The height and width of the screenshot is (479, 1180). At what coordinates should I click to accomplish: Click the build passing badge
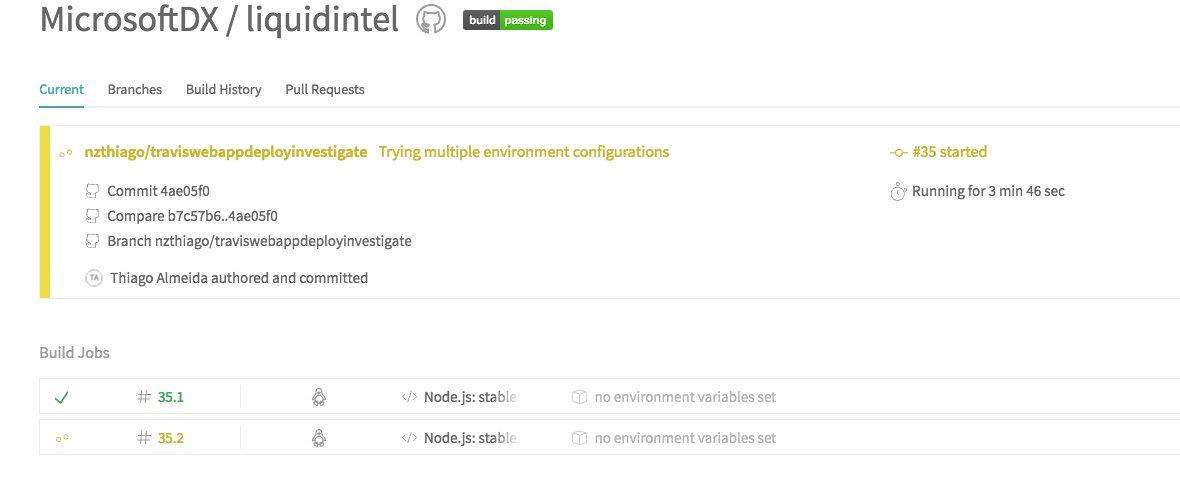[508, 20]
